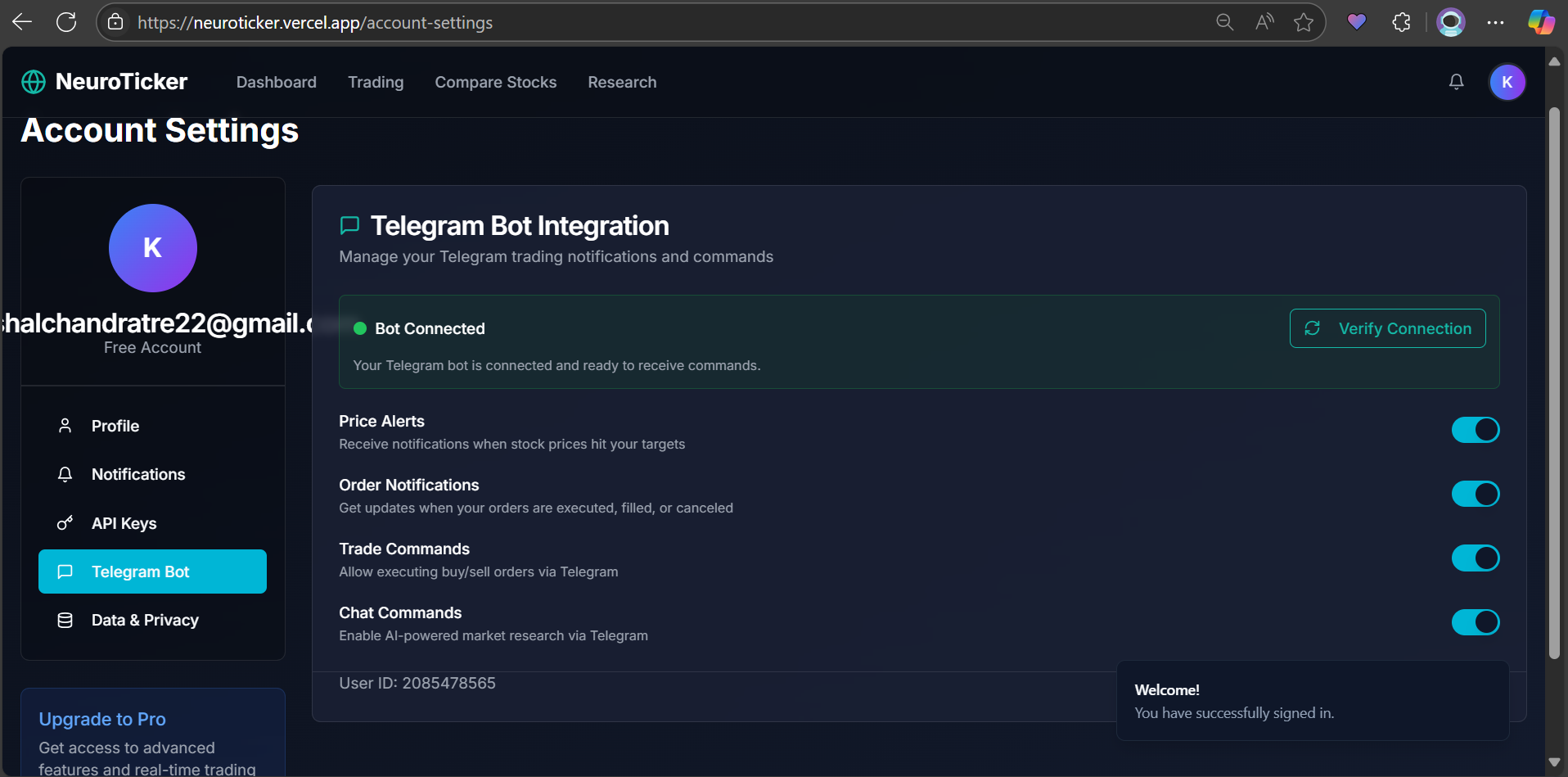This screenshot has height=777, width=1568.
Task: Switch to API Keys settings
Action: 153,523
